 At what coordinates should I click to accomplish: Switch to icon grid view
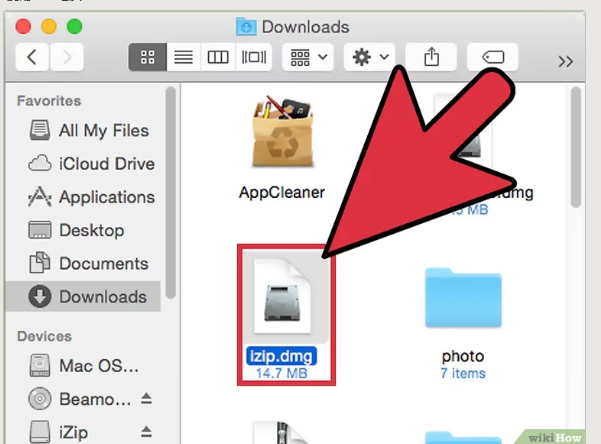pyautogui.click(x=148, y=58)
